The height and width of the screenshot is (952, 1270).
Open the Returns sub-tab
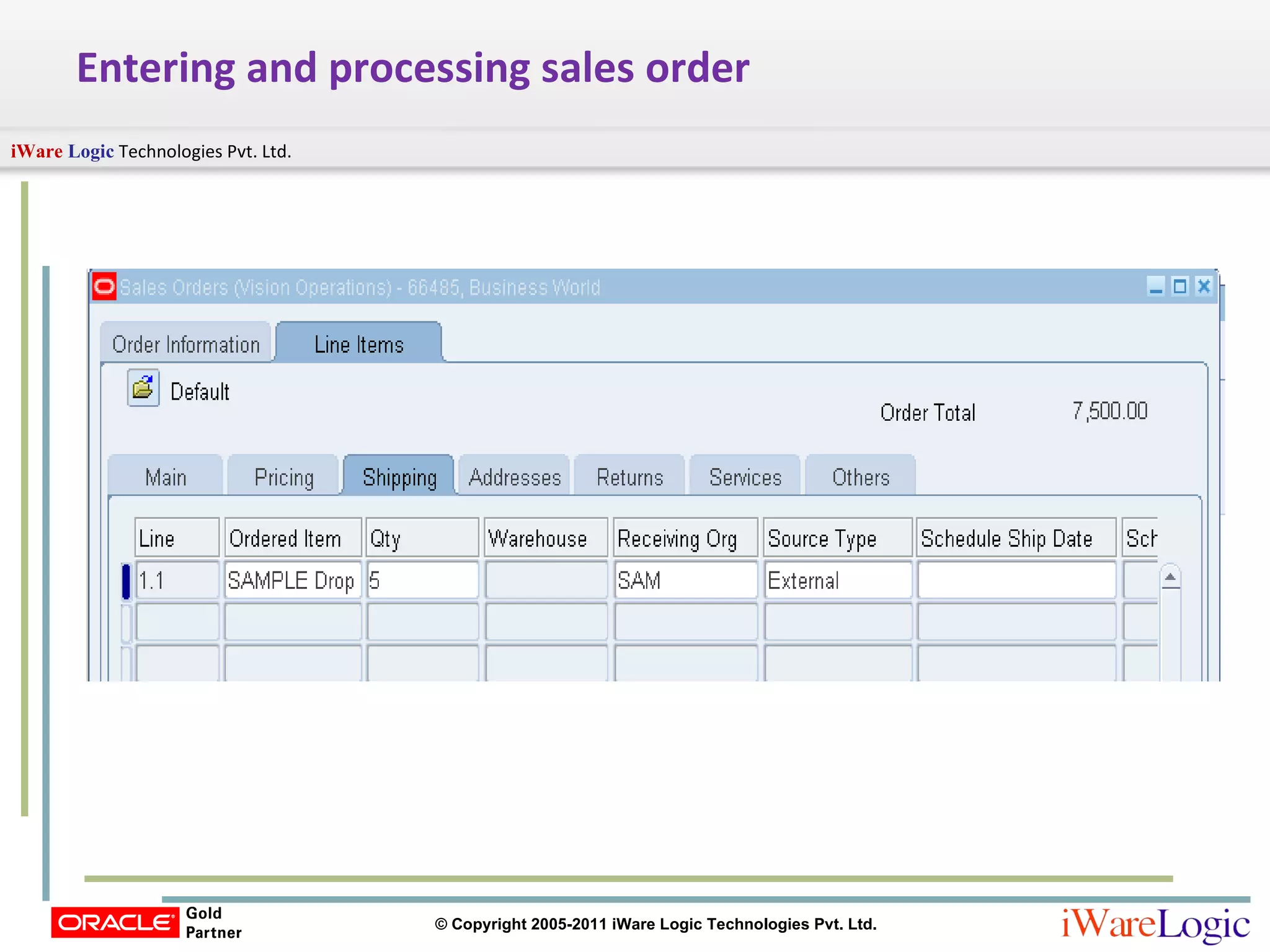pyautogui.click(x=630, y=475)
